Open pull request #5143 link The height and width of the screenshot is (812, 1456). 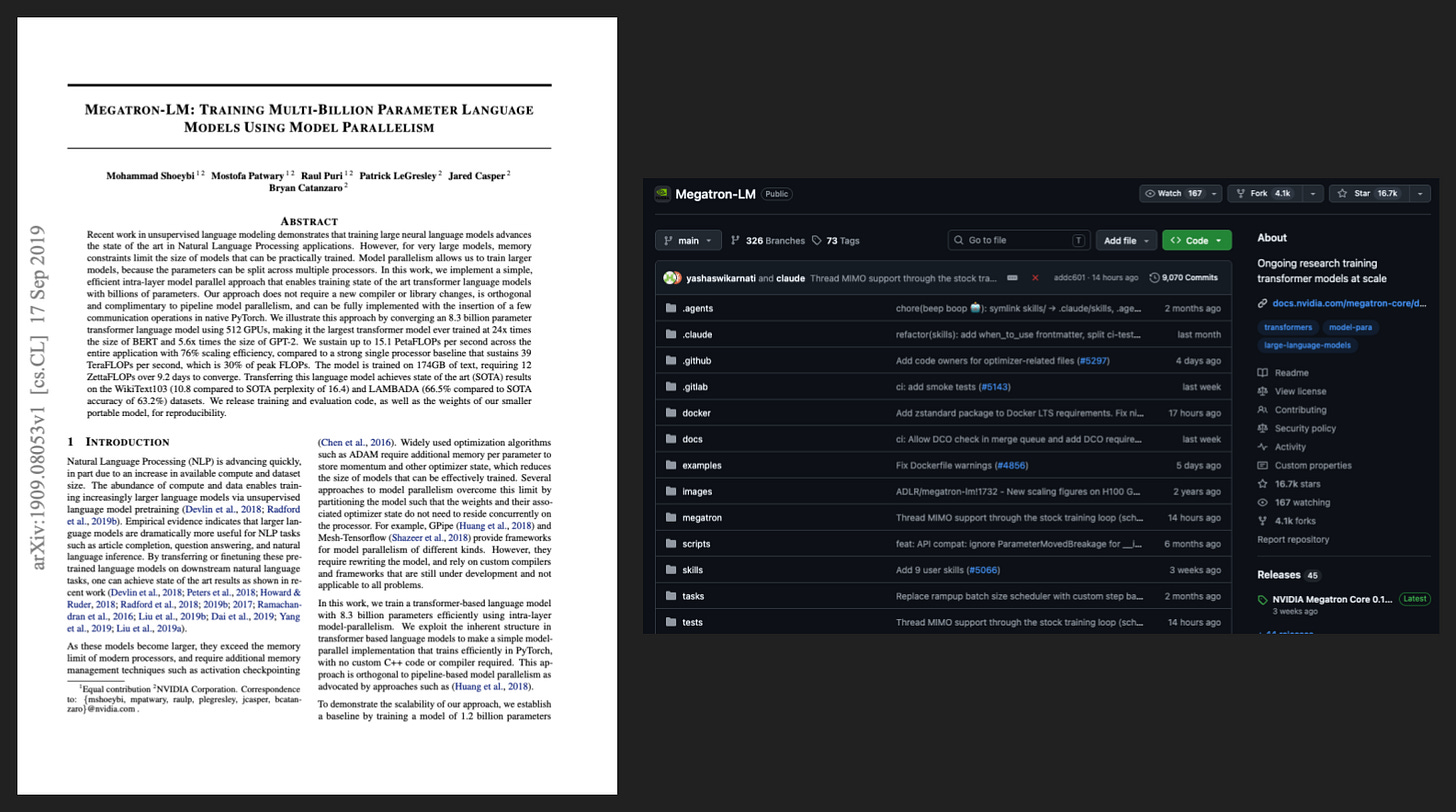click(x=992, y=387)
